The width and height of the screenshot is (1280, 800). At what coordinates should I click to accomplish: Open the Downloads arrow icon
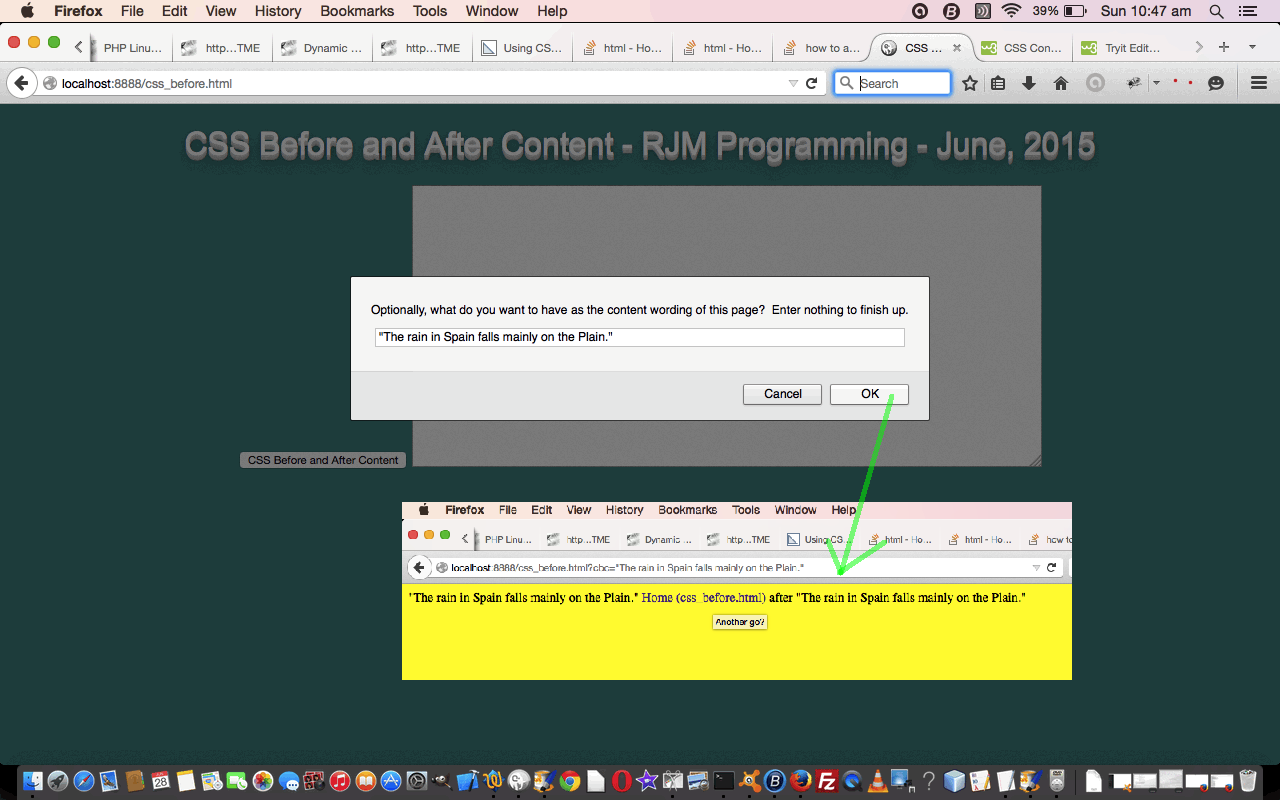click(1028, 84)
